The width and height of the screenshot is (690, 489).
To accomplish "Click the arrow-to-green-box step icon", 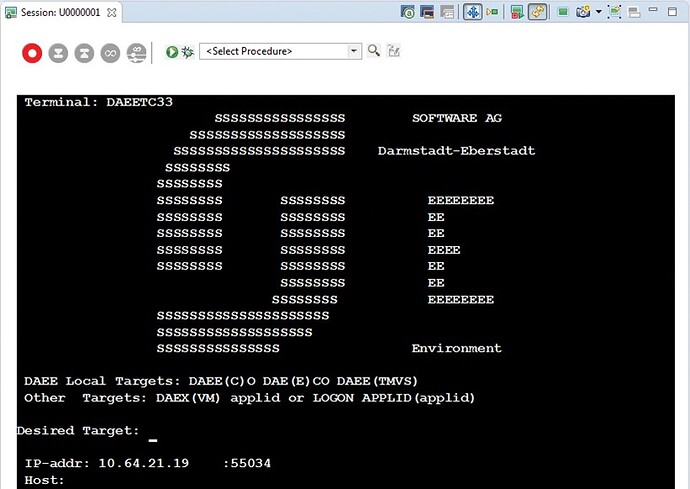I will 492,12.
